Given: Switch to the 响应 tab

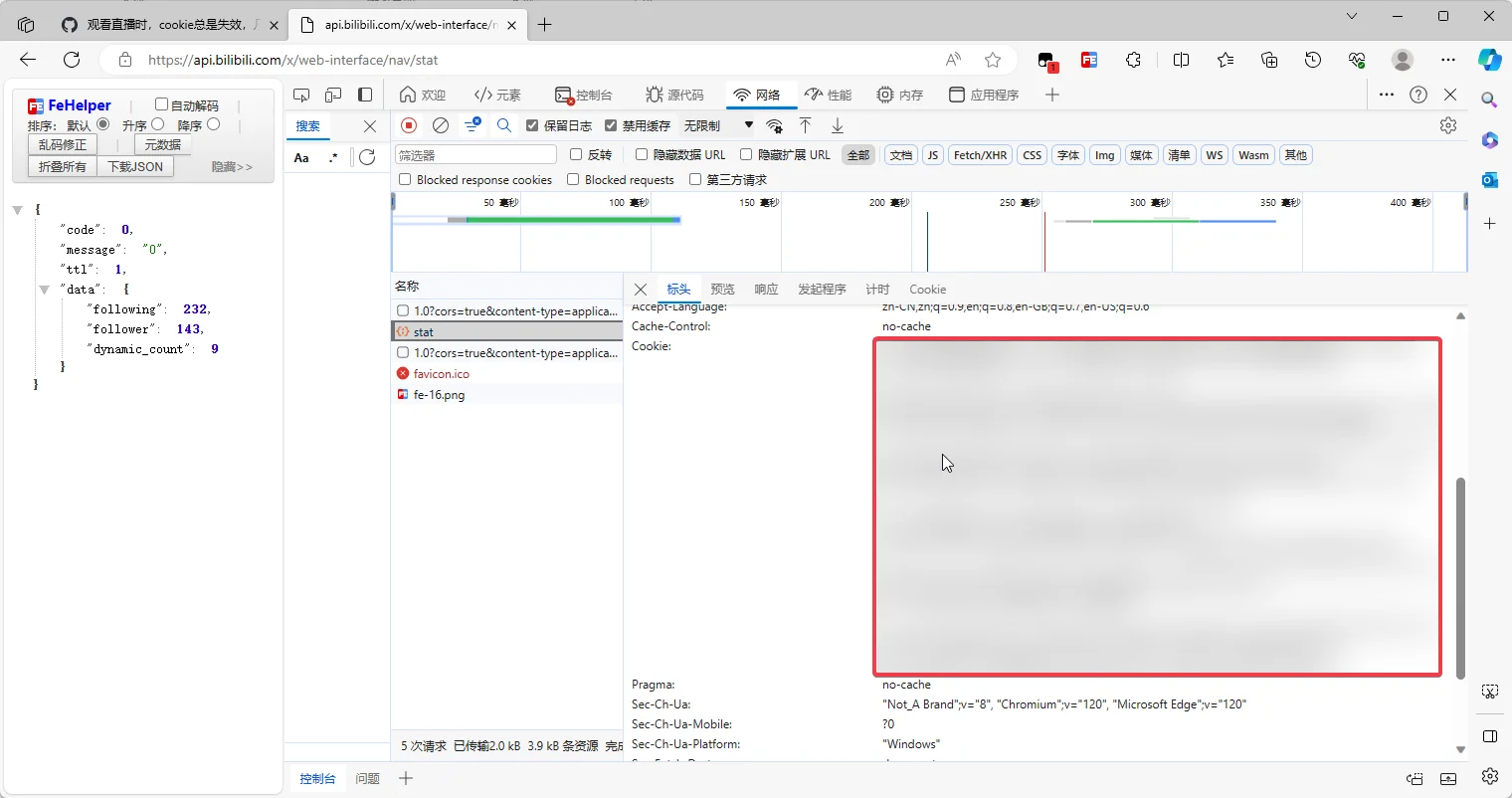Looking at the screenshot, I should tap(766, 290).
